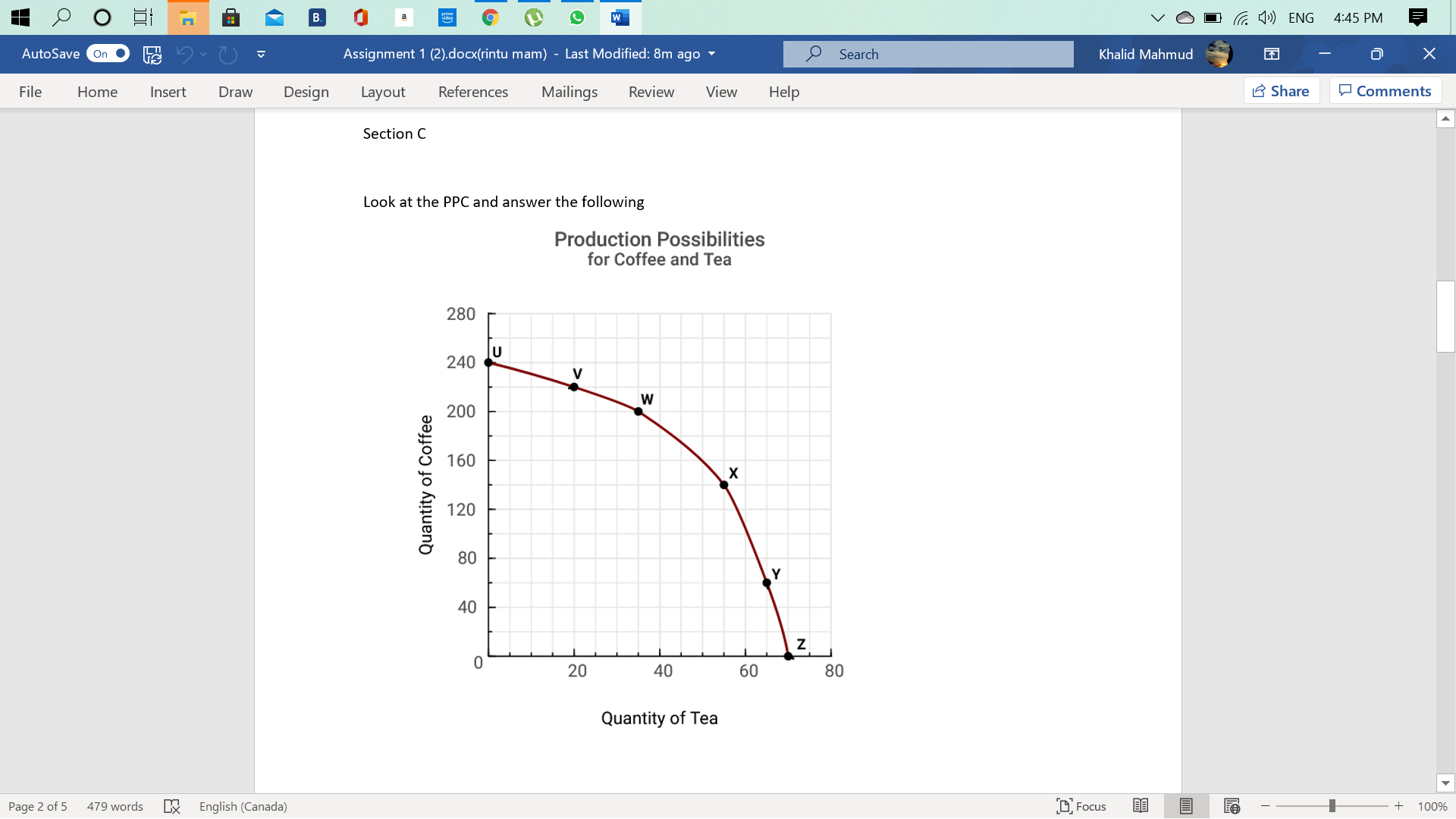Select Web Layout view icon

click(1232, 806)
